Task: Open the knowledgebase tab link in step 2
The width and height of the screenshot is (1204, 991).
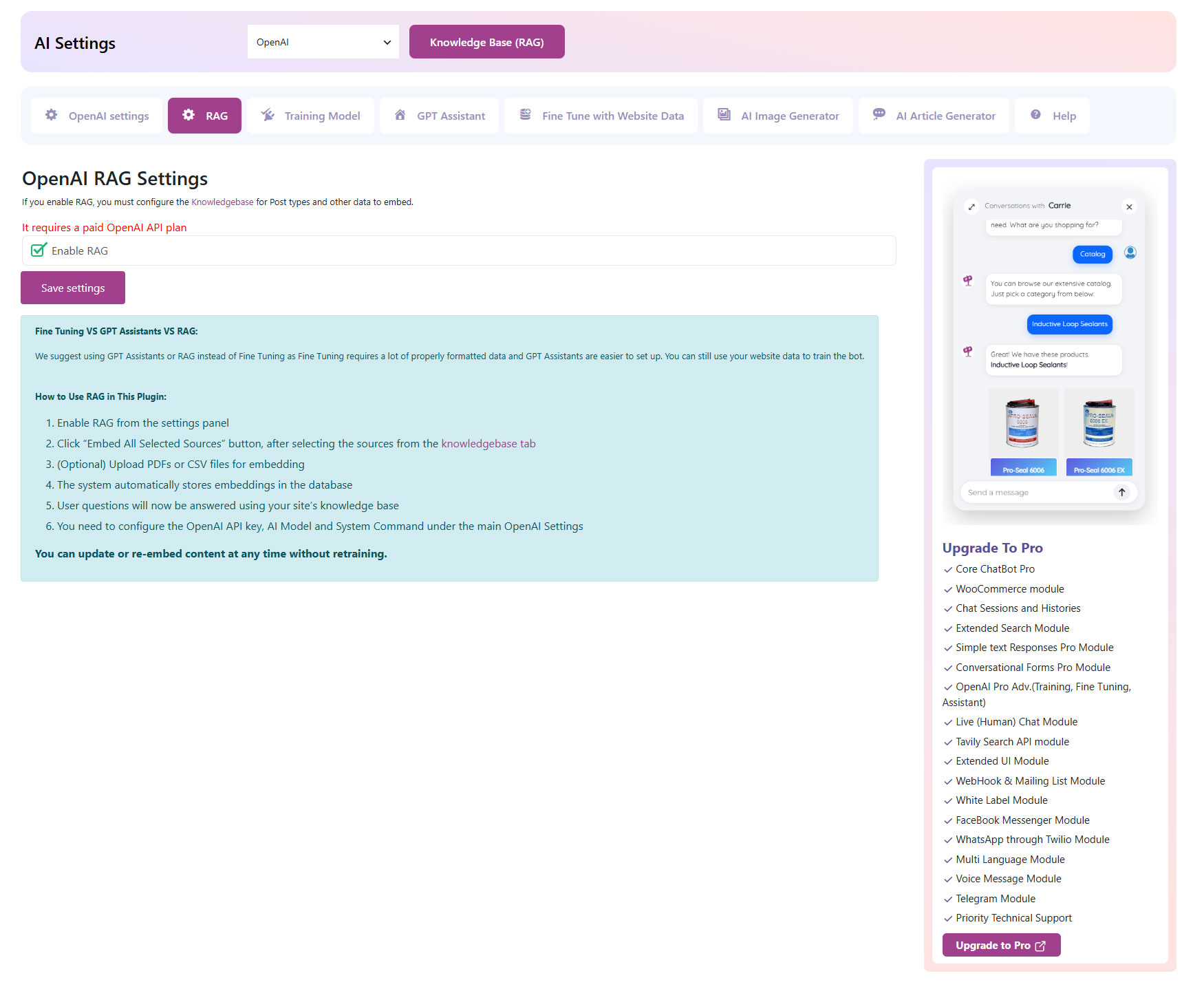Action: 488,444
